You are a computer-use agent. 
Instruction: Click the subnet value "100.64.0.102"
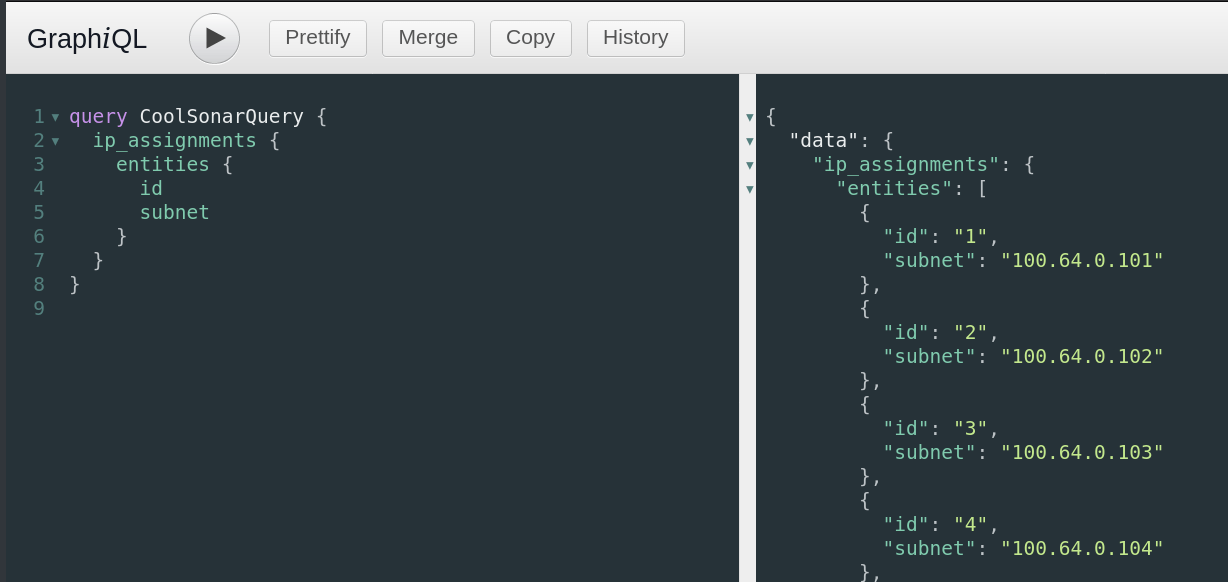point(1082,356)
